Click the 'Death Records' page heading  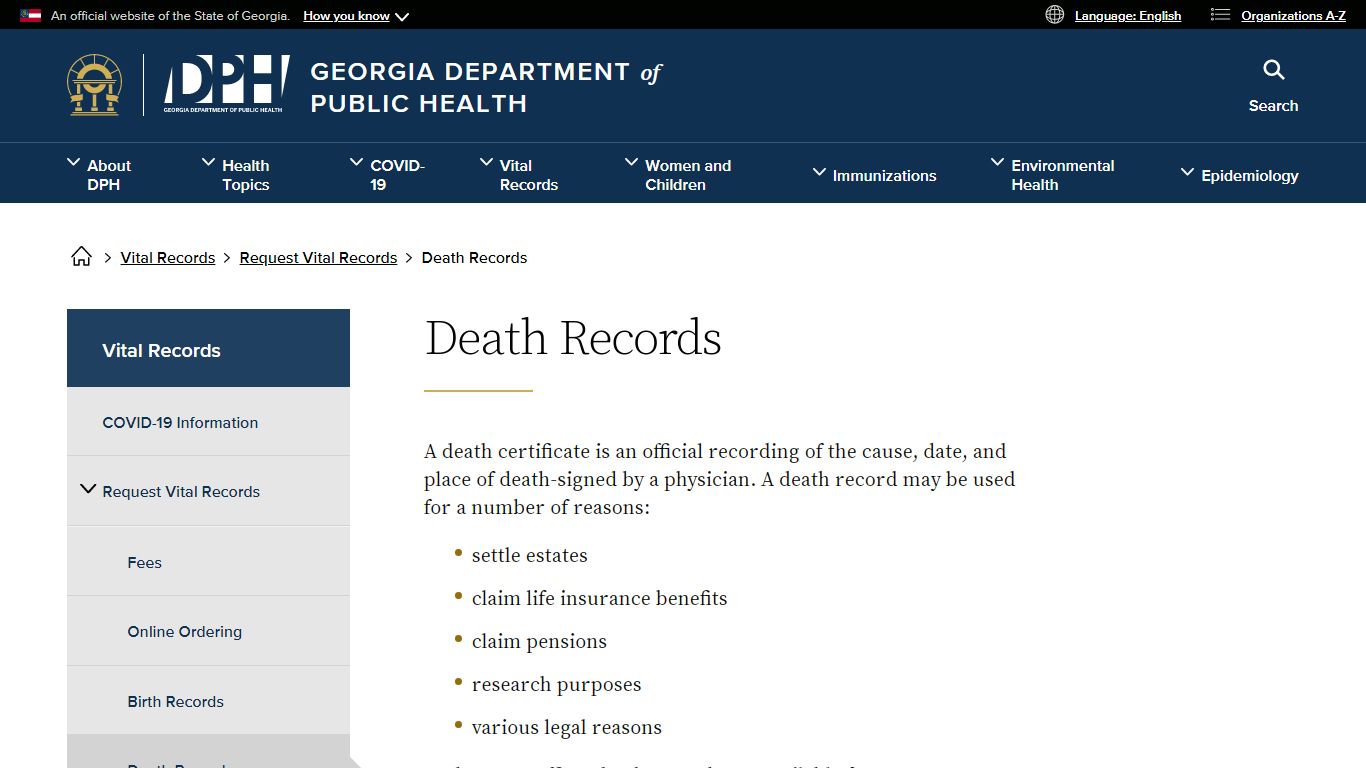tap(573, 338)
